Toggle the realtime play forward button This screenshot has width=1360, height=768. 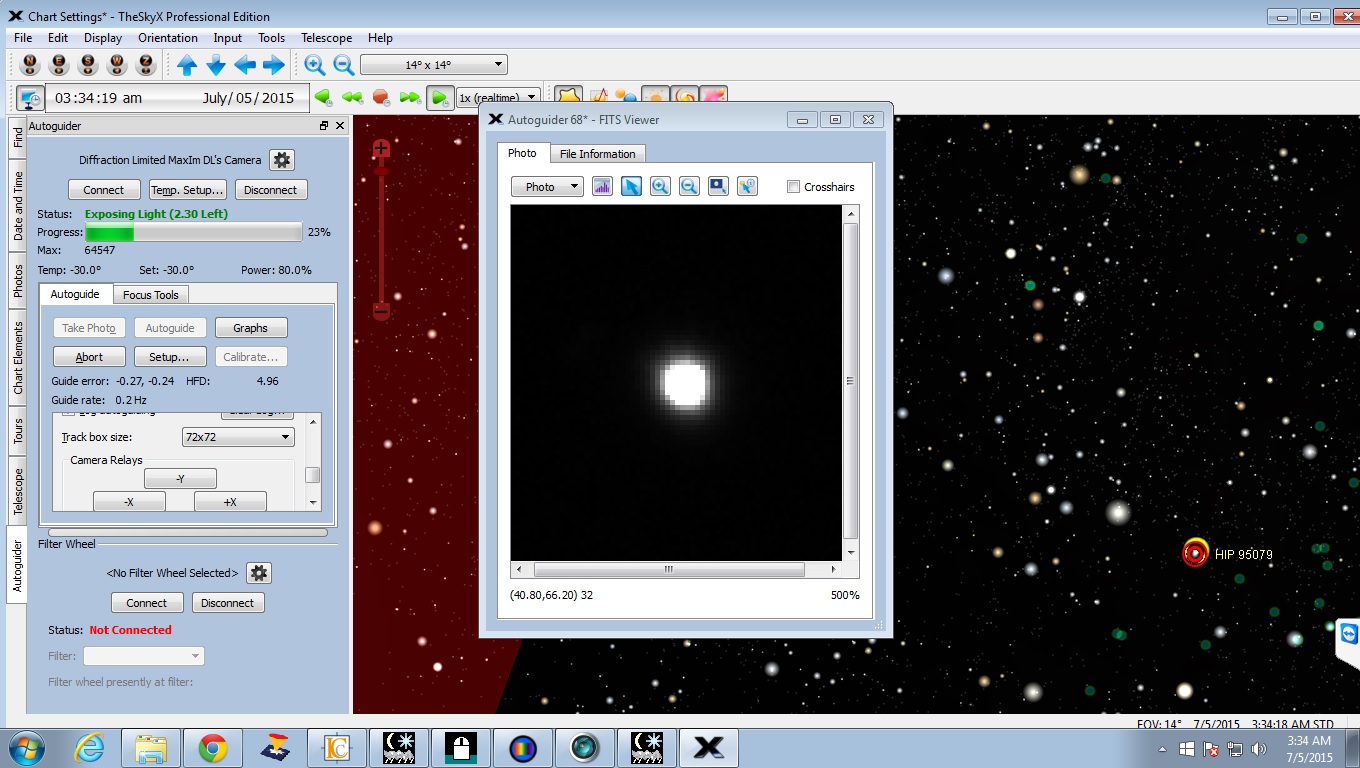pos(438,98)
